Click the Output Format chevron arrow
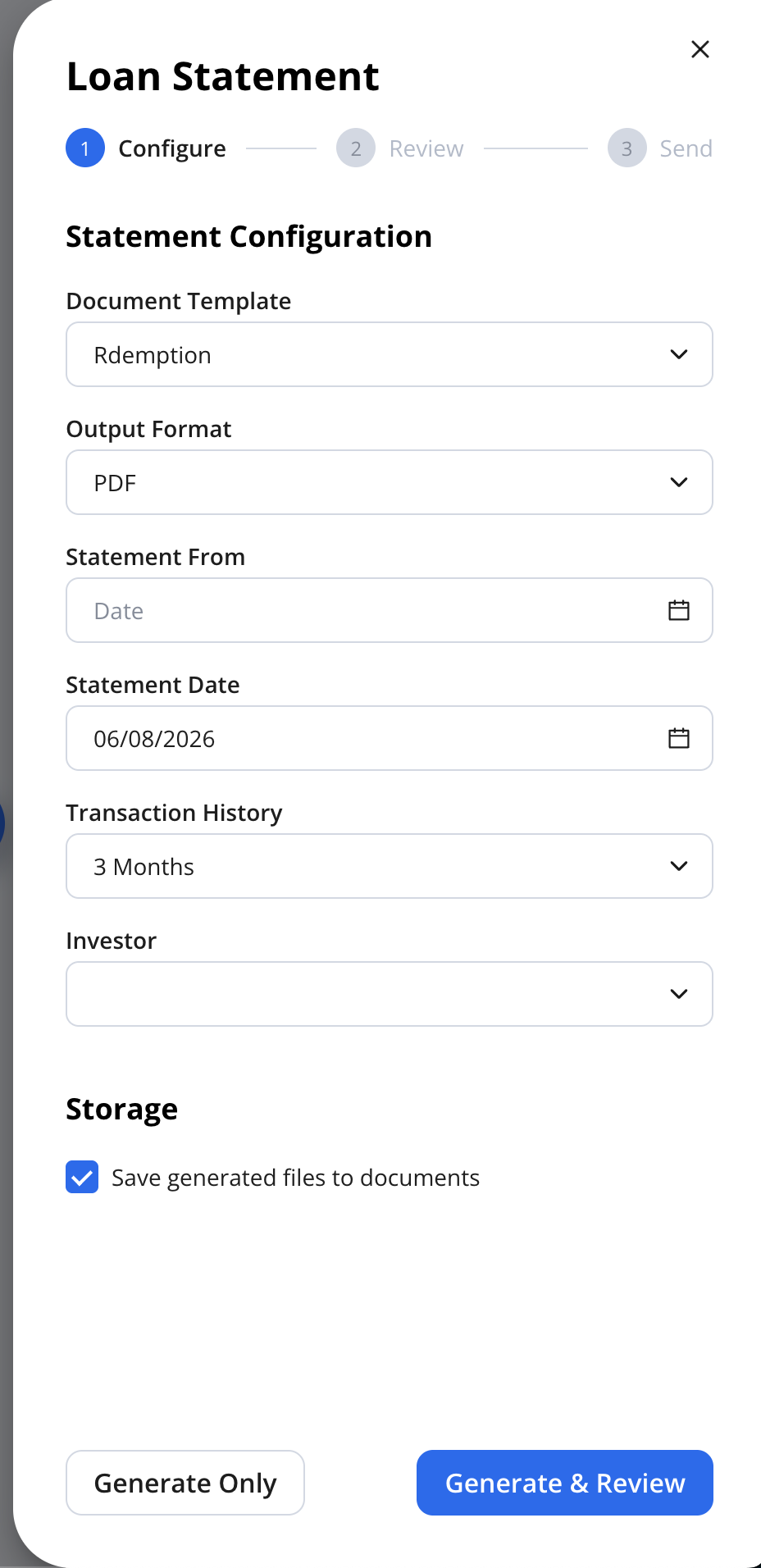This screenshot has width=761, height=1568. click(679, 482)
